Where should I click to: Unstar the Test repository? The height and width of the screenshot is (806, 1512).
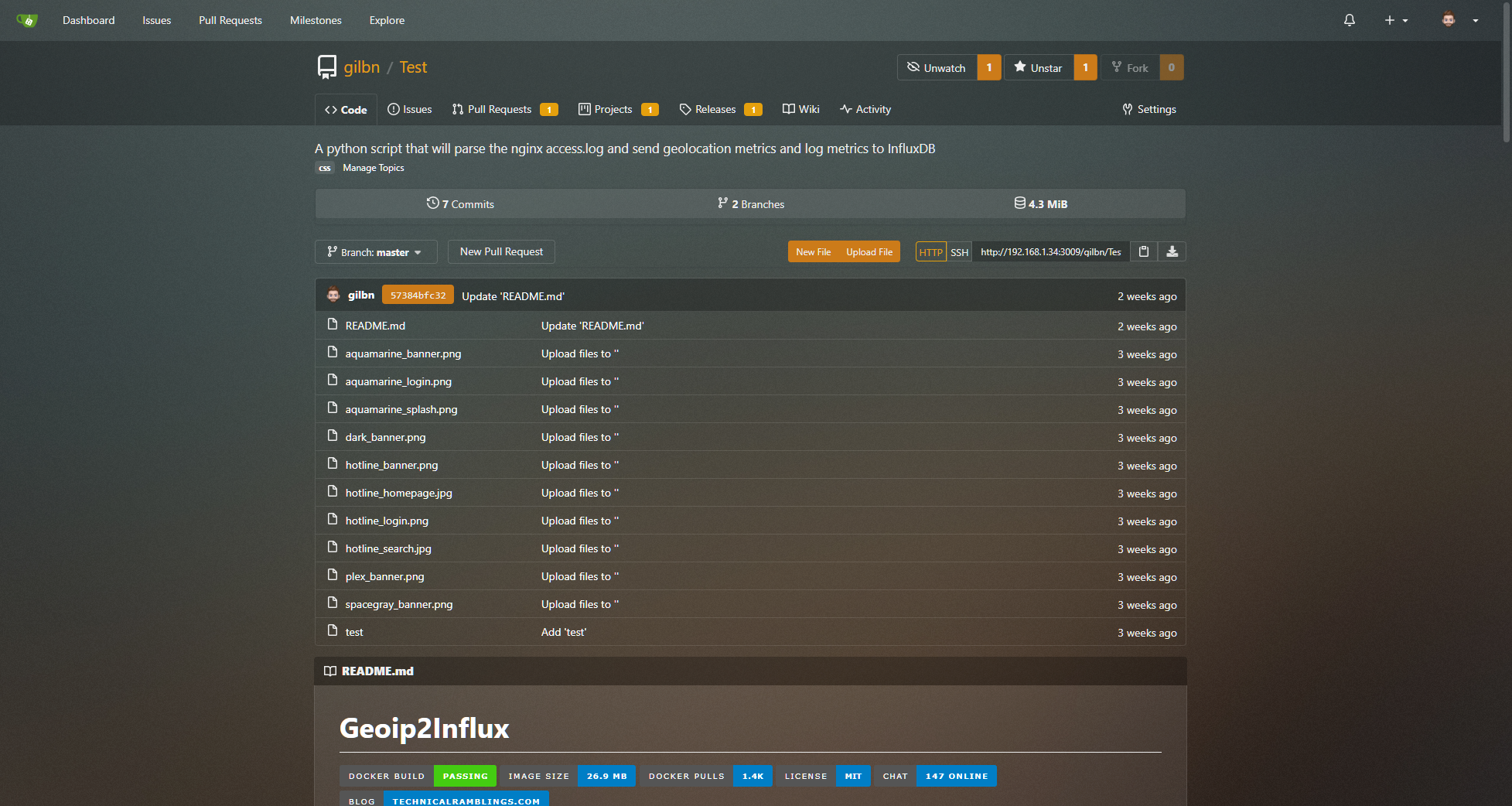click(1039, 67)
